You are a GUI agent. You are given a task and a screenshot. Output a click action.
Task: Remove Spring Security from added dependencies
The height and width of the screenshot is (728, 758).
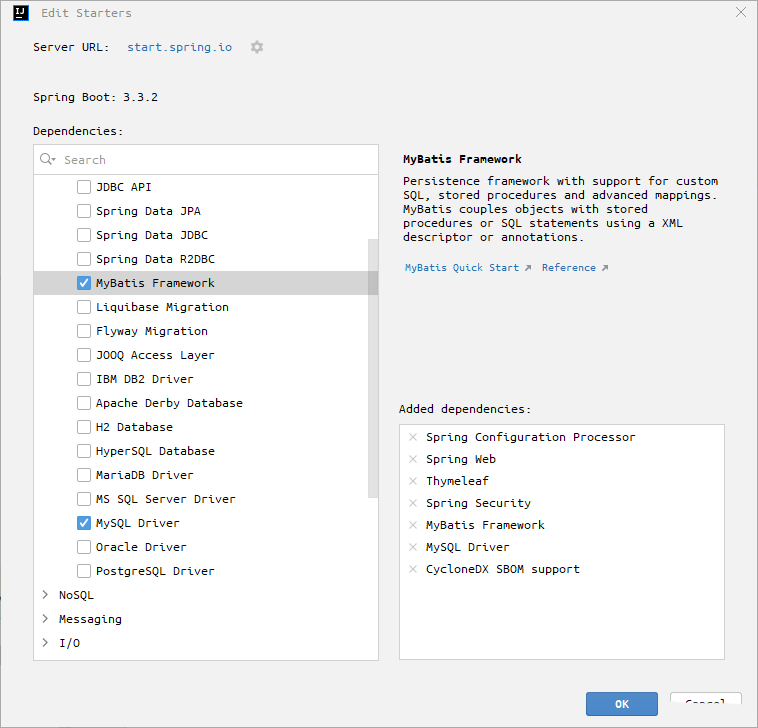(x=413, y=503)
